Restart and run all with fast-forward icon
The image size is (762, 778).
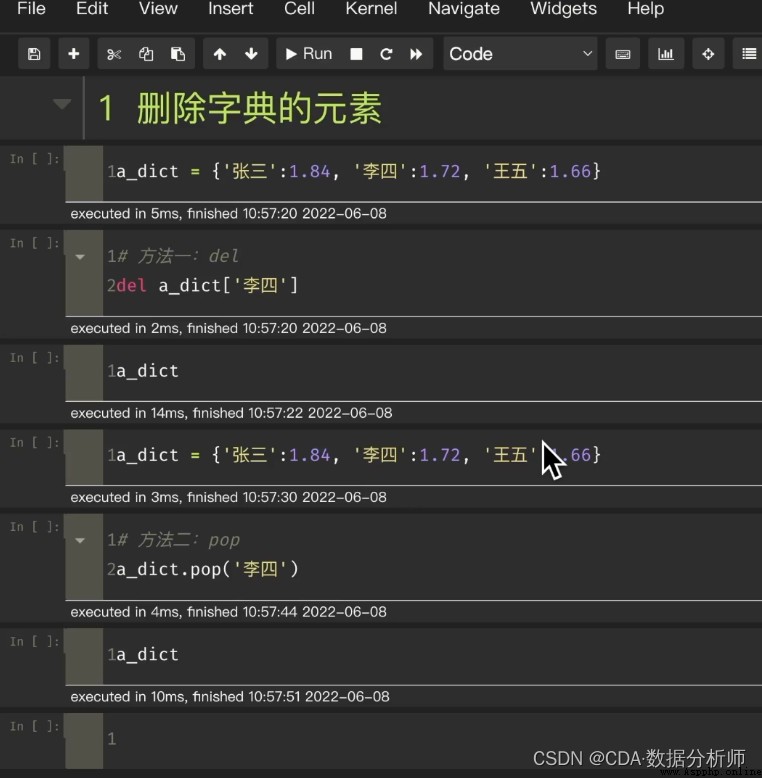416,54
